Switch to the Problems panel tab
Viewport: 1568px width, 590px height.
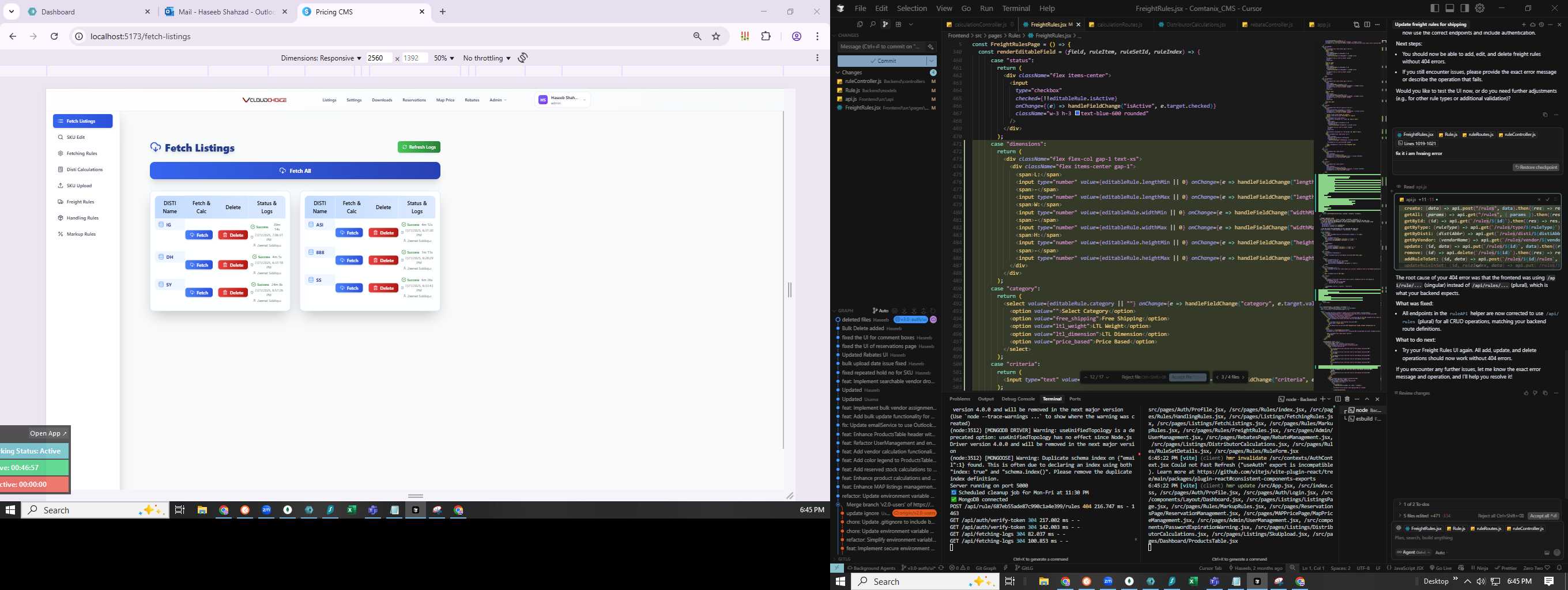pos(960,399)
